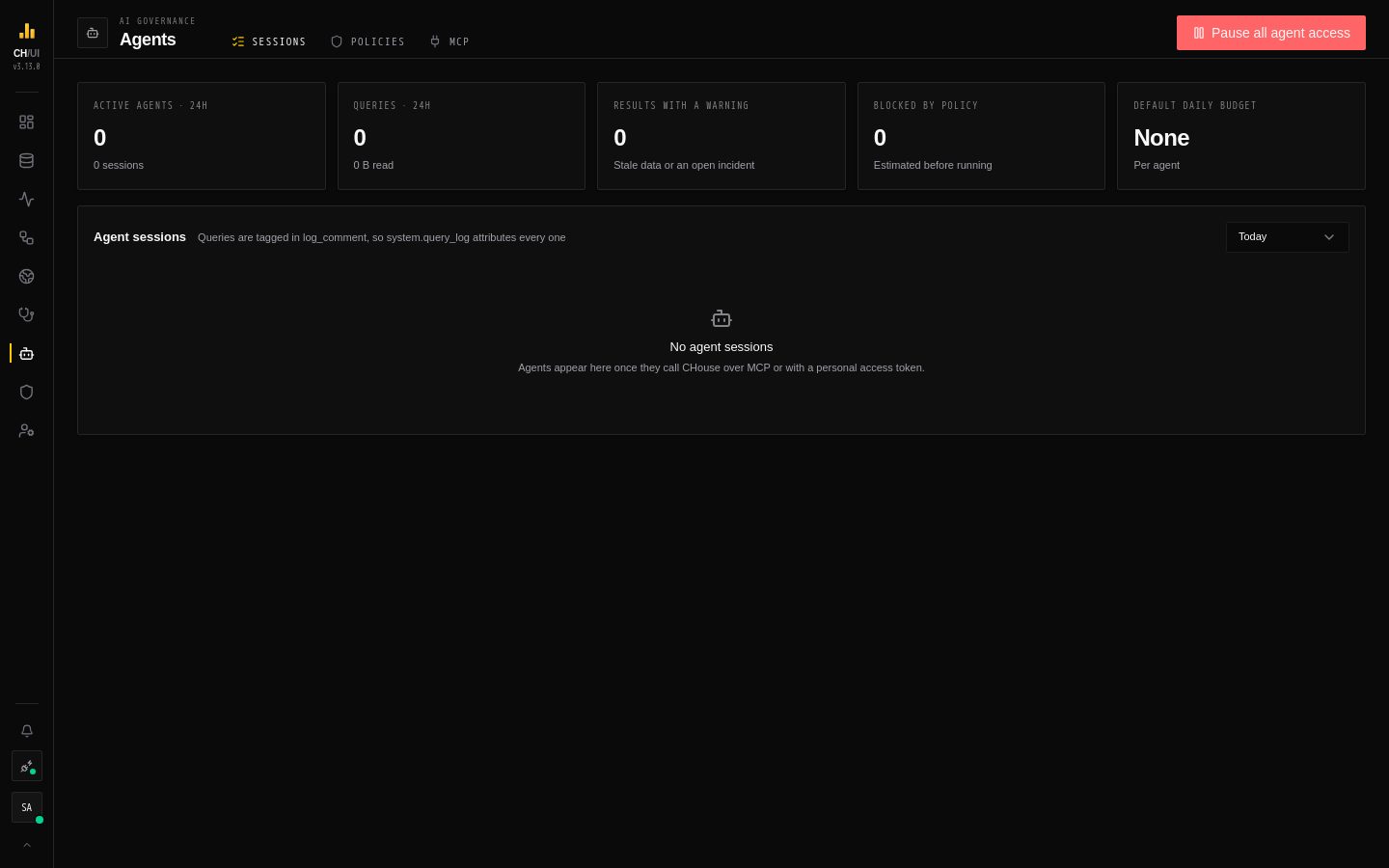Click the Blocked by policy card
The image size is (1389, 868).
[x=981, y=136]
